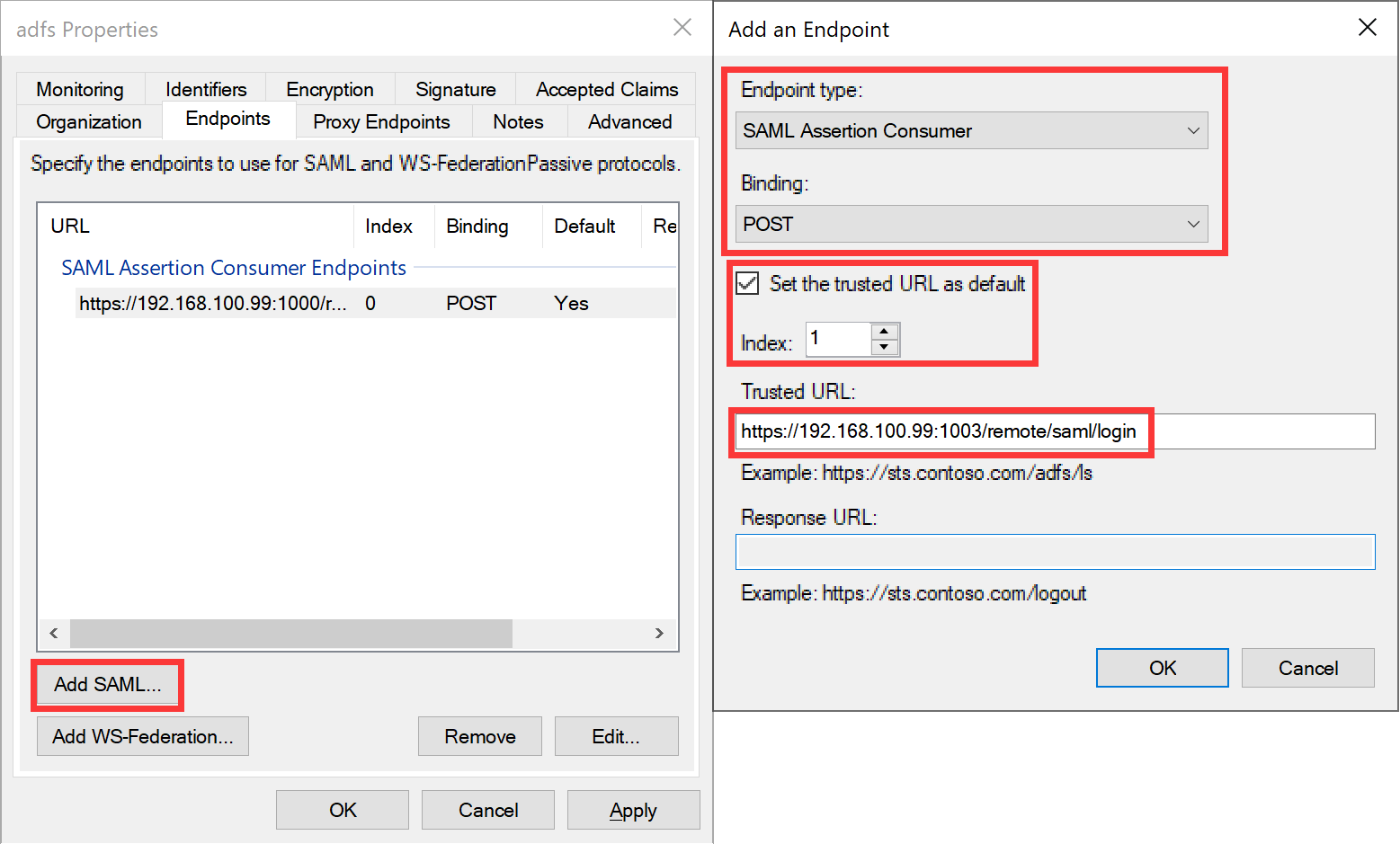1400x844 pixels.
Task: Go to the Advanced tab
Action: click(629, 121)
